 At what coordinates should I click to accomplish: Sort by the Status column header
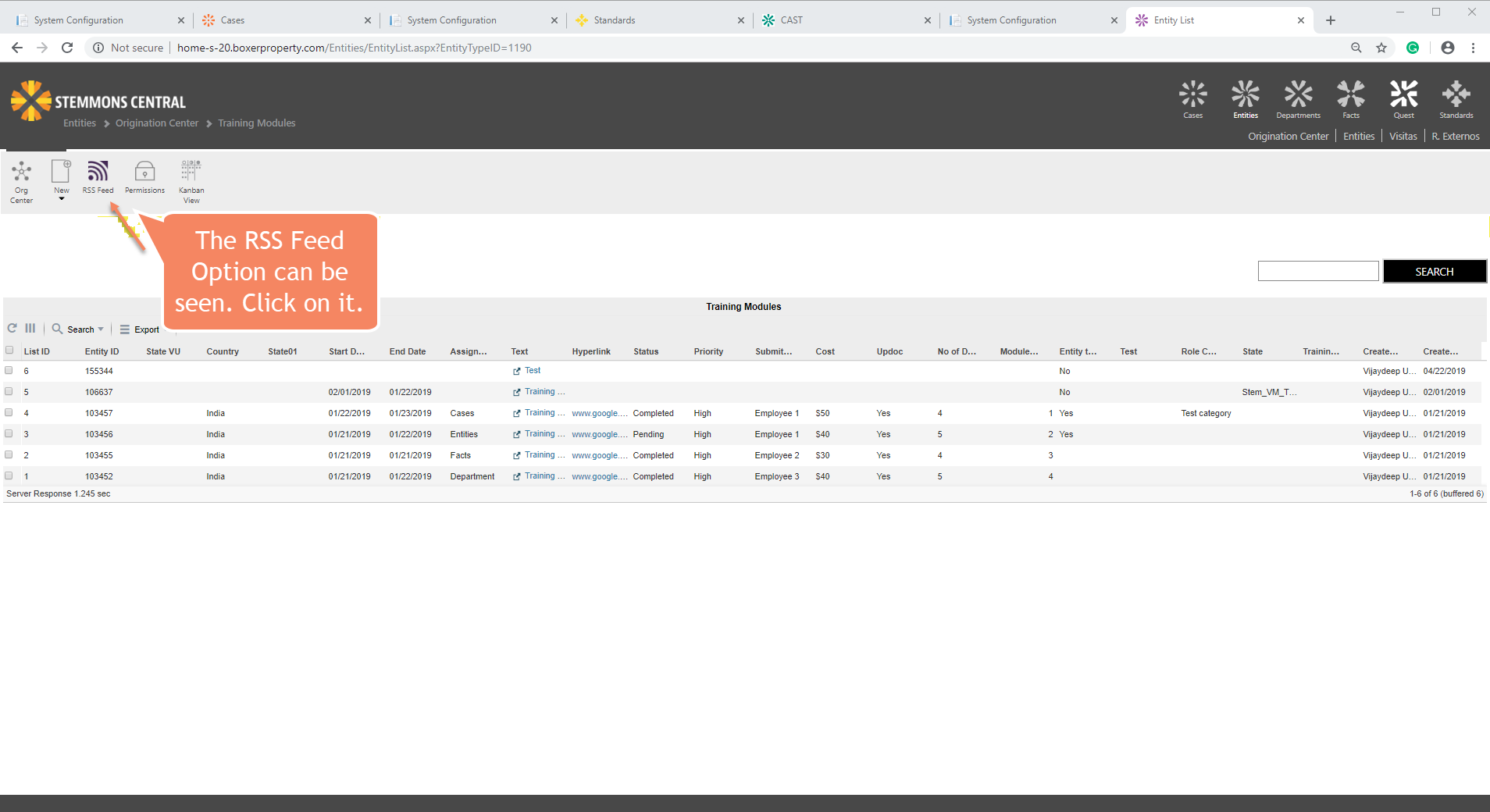point(646,351)
